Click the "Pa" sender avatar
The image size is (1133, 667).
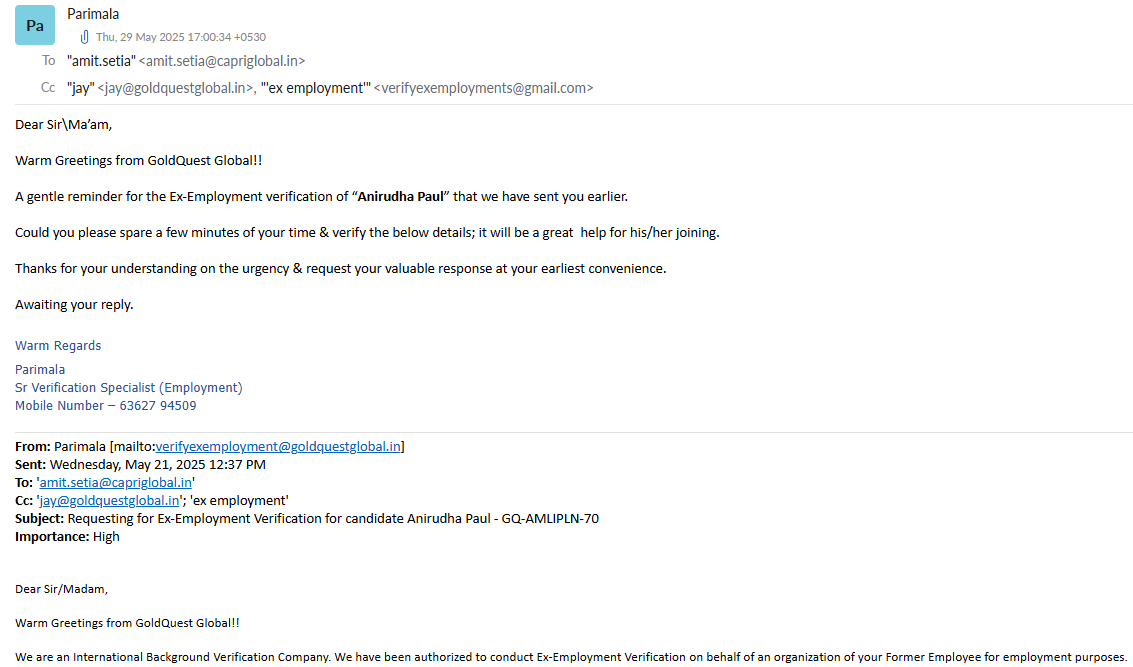pyautogui.click(x=35, y=26)
